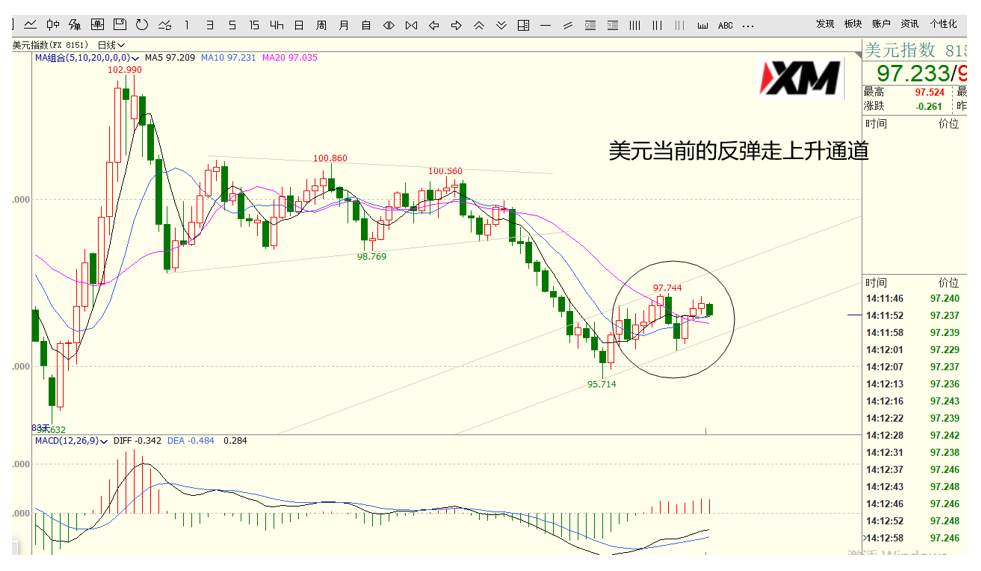Toggle the eye visibility icon
Screen dimensions: 981x571
(x=389, y=25)
